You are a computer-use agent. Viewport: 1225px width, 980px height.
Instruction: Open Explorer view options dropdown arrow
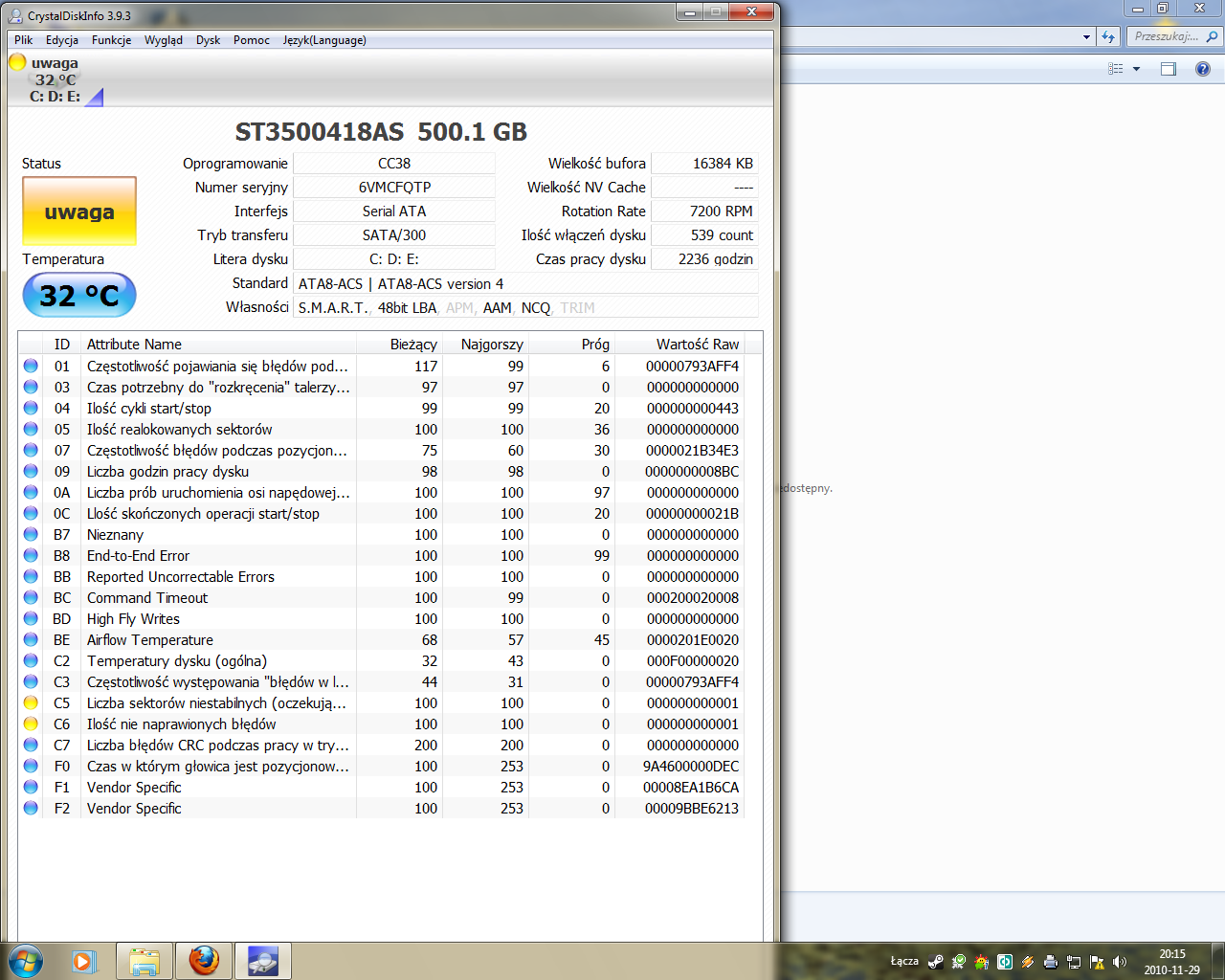(x=1136, y=69)
